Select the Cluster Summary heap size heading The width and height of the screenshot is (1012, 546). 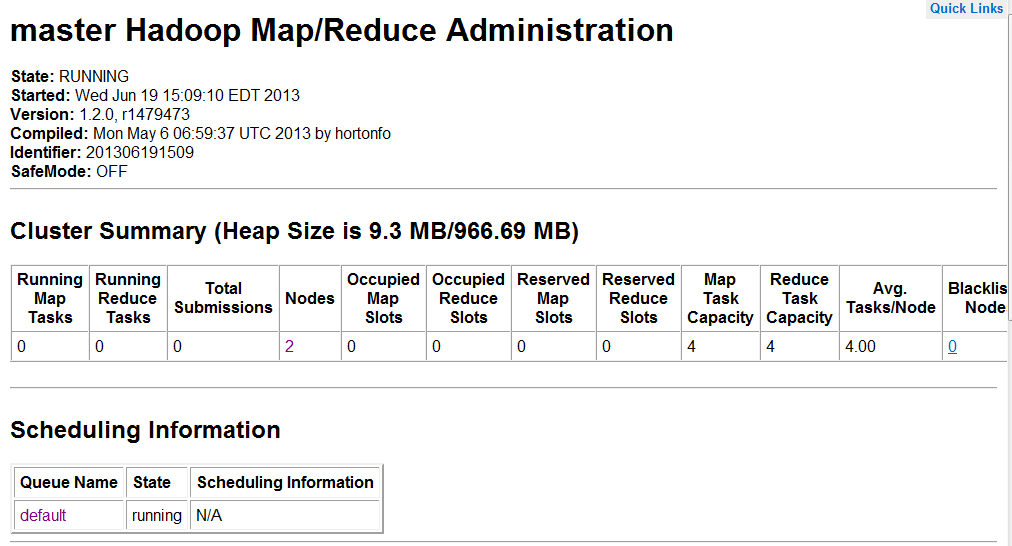[x=294, y=231]
